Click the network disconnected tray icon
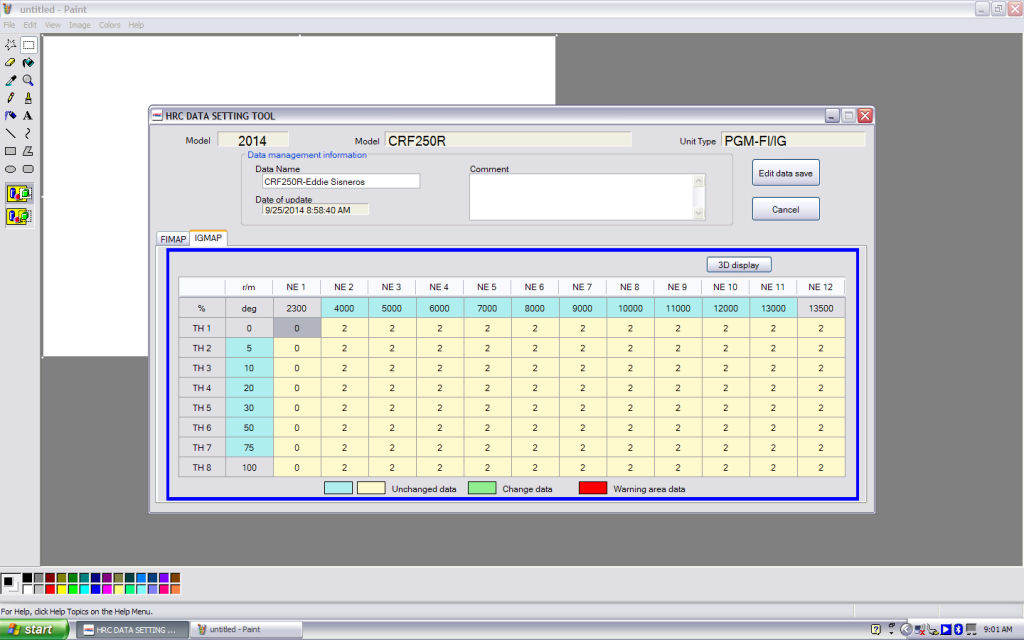 (920, 630)
